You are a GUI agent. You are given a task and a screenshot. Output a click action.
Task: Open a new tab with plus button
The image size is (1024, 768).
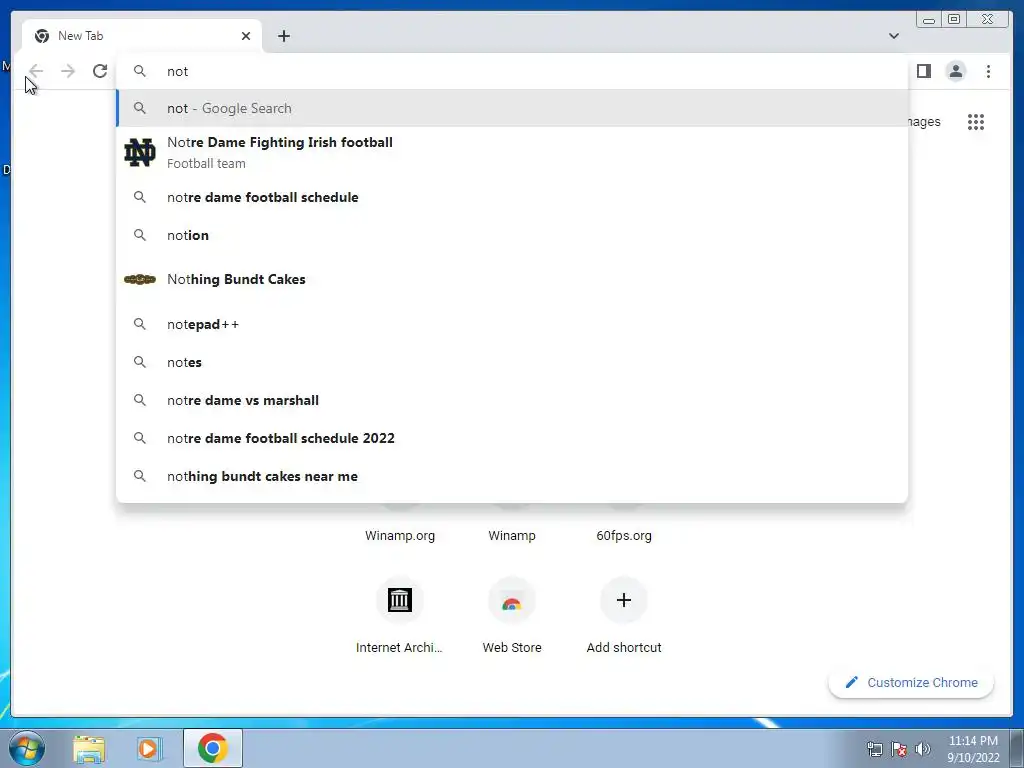[283, 36]
